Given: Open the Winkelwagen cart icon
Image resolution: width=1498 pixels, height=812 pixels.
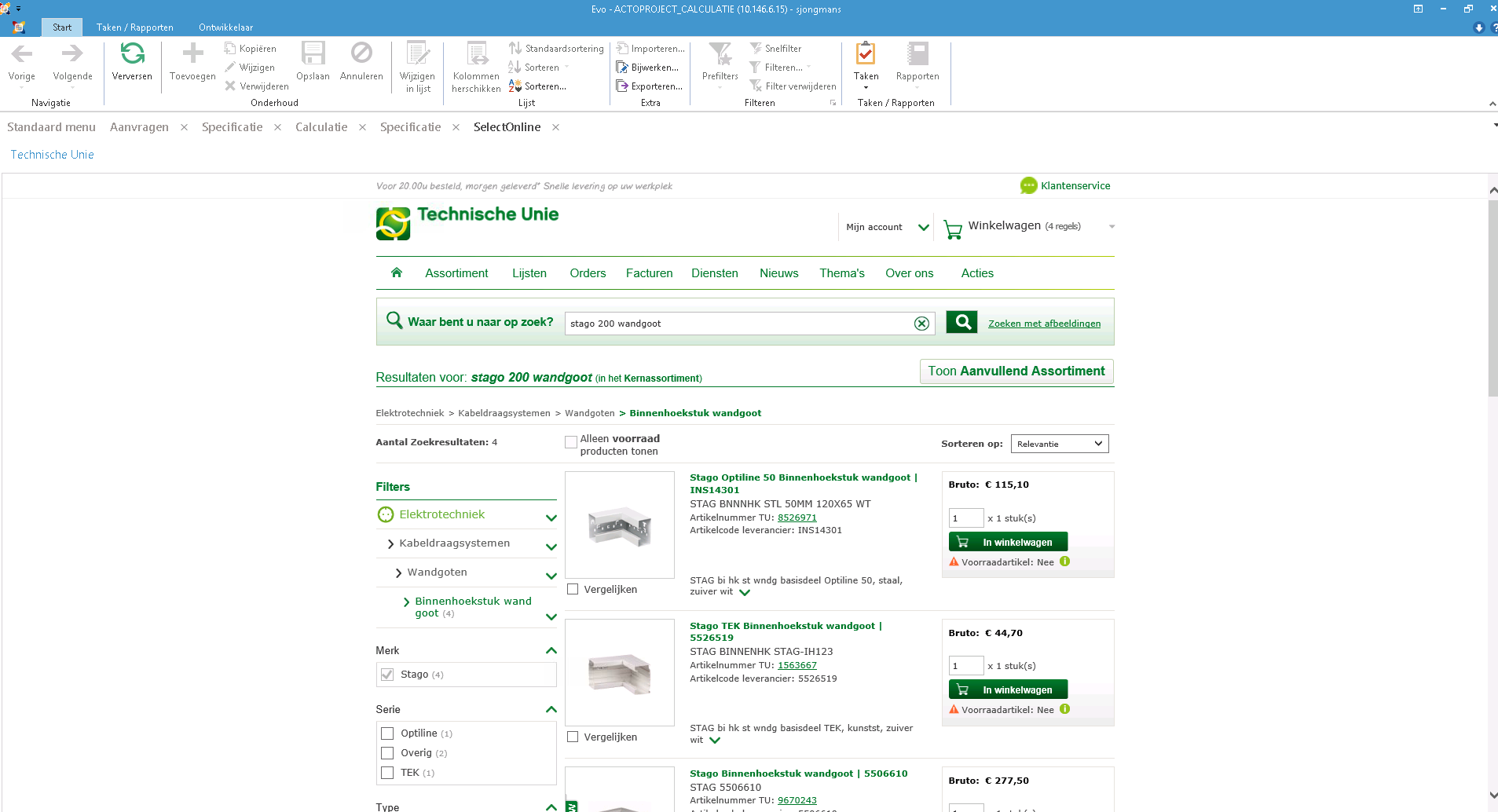Looking at the screenshot, I should click(x=953, y=229).
